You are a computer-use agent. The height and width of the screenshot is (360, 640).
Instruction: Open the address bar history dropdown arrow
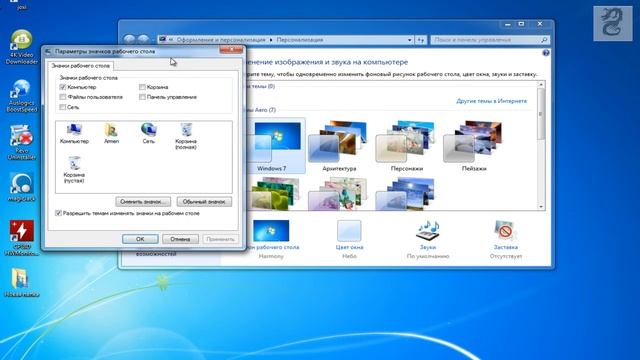[x=409, y=40]
